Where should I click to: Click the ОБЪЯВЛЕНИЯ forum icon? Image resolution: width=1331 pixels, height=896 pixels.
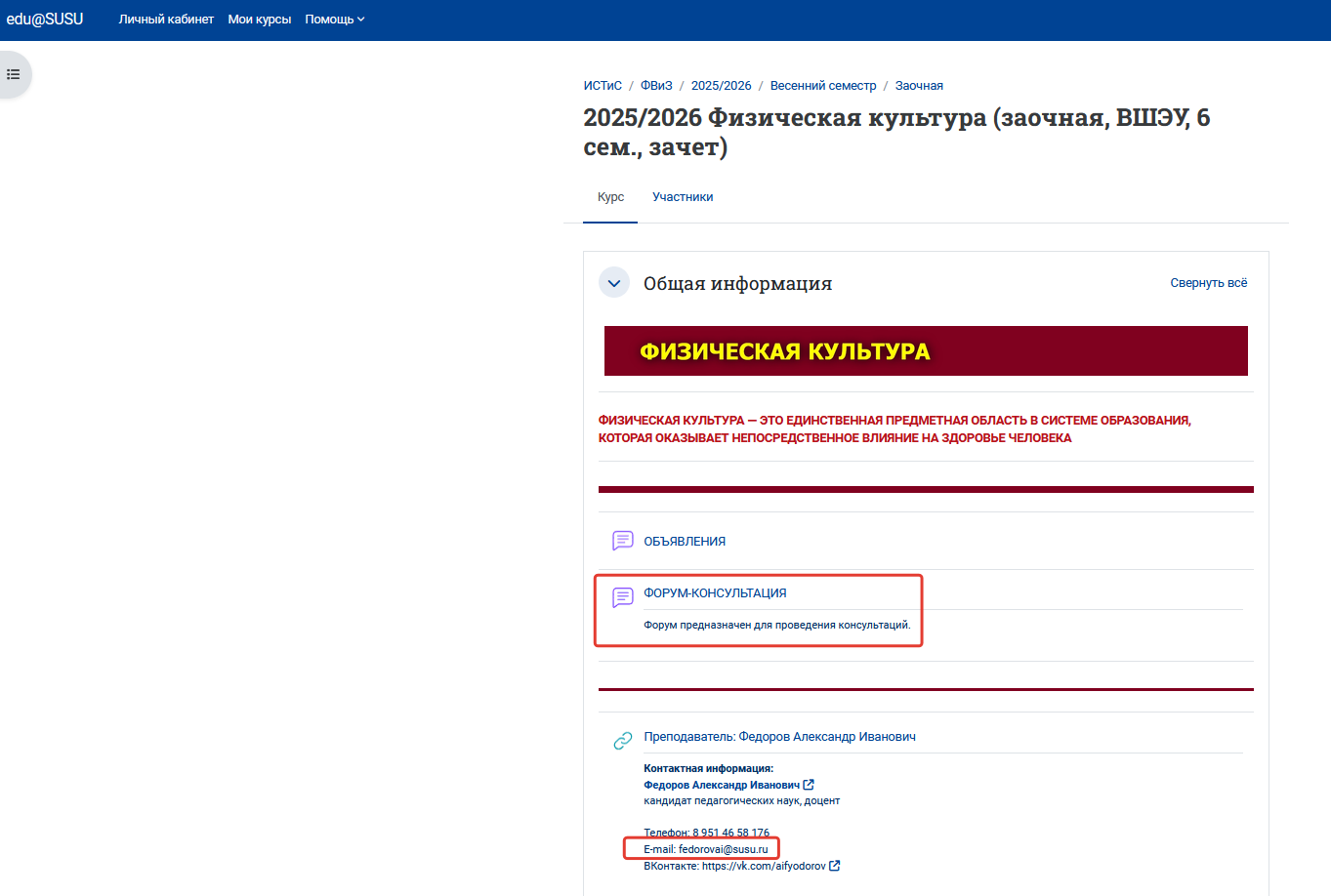[622, 541]
